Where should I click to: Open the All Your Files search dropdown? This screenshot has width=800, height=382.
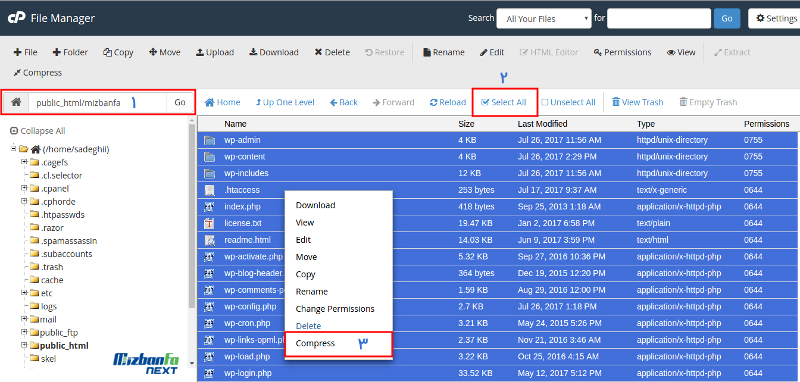pos(544,19)
